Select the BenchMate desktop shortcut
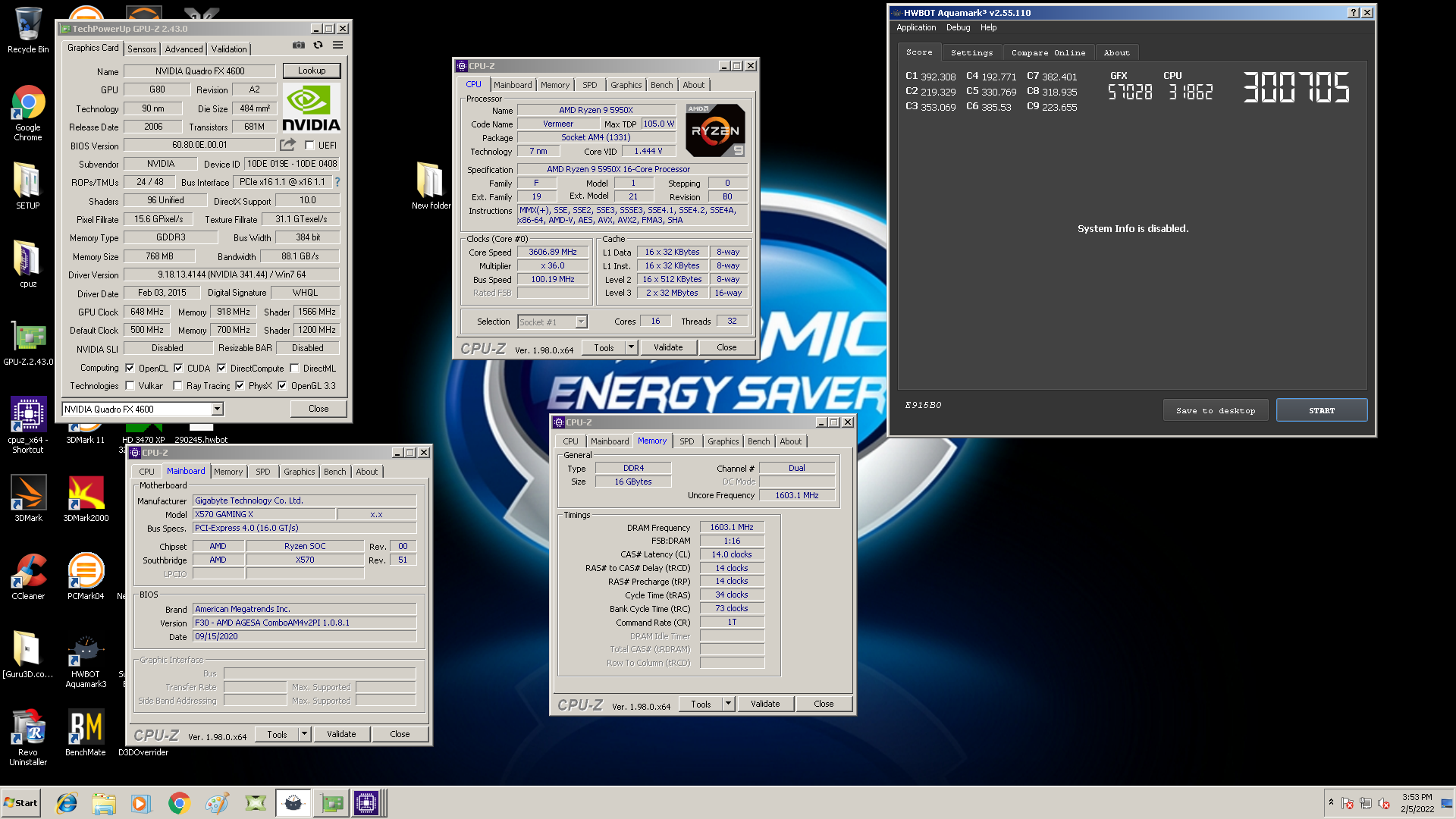1456x819 pixels. (x=86, y=733)
